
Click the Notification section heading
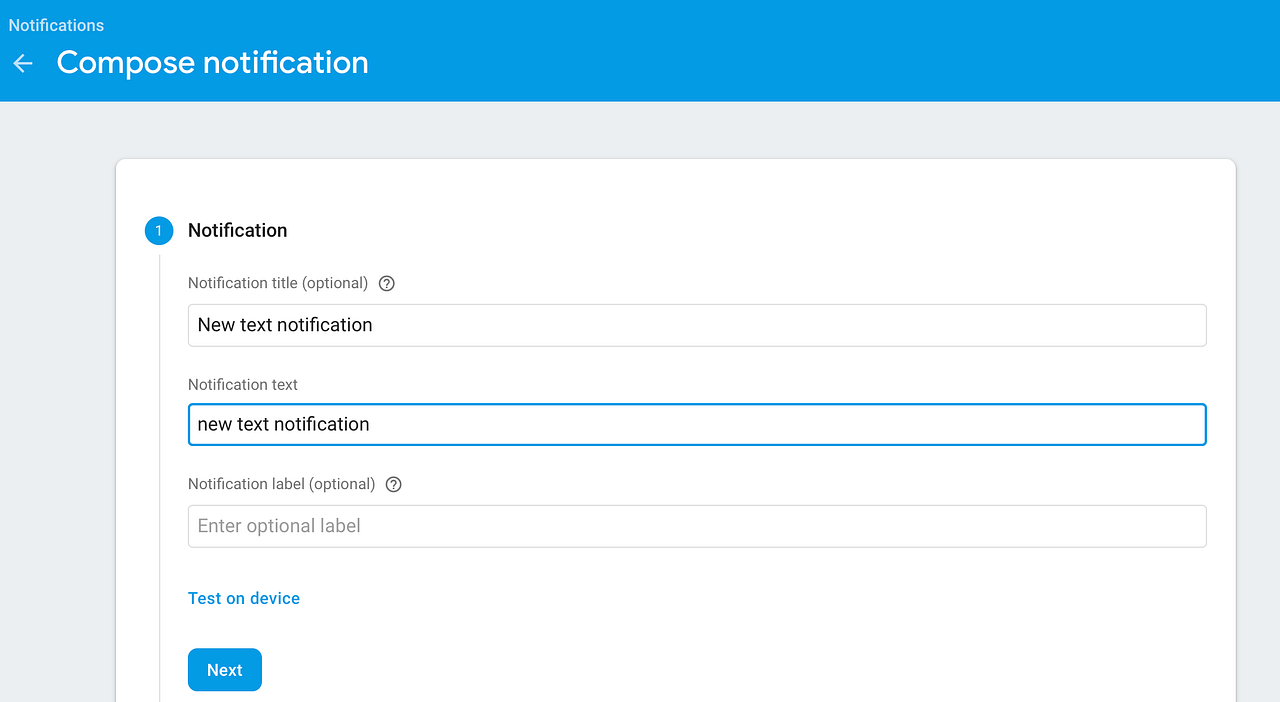[237, 230]
